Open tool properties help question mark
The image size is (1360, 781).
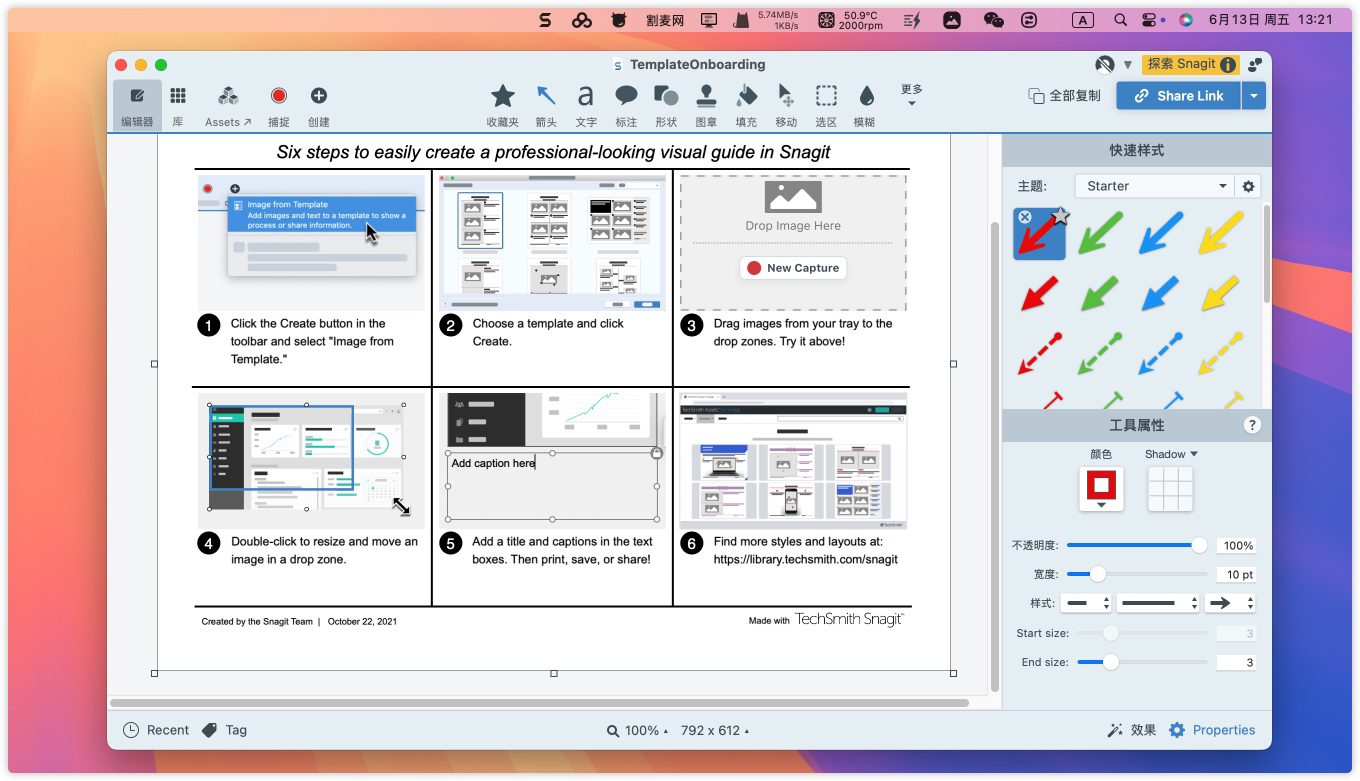pos(1251,425)
